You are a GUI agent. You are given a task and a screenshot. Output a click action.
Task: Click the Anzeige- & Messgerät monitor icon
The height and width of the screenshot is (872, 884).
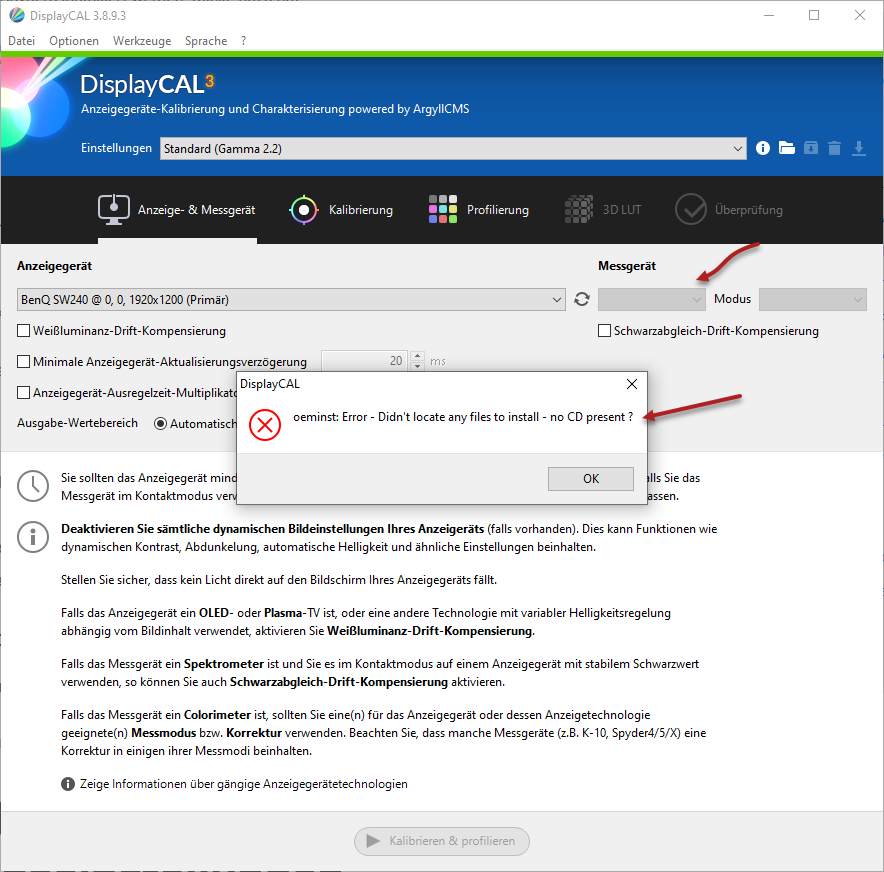(114, 210)
